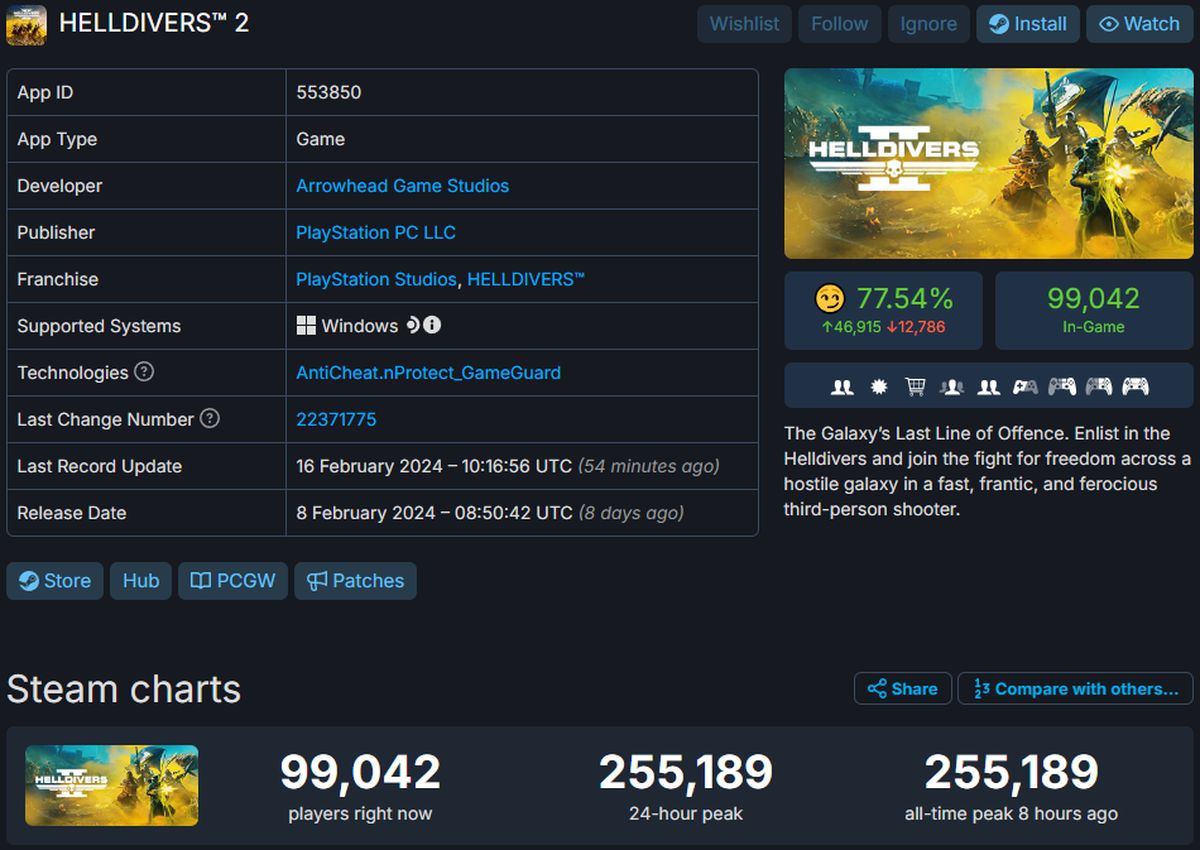Click Compare with others
The height and width of the screenshot is (850, 1200).
pos(1074,688)
